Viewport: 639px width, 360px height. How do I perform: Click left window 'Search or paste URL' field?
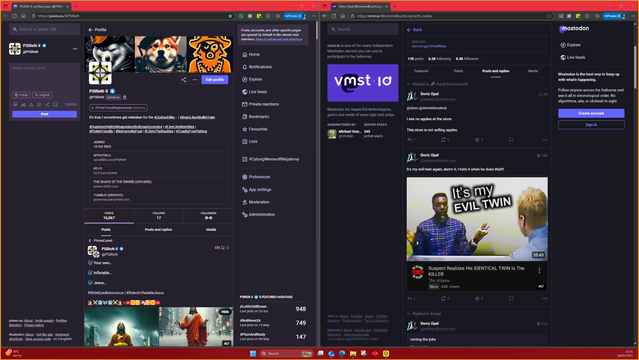click(x=44, y=29)
